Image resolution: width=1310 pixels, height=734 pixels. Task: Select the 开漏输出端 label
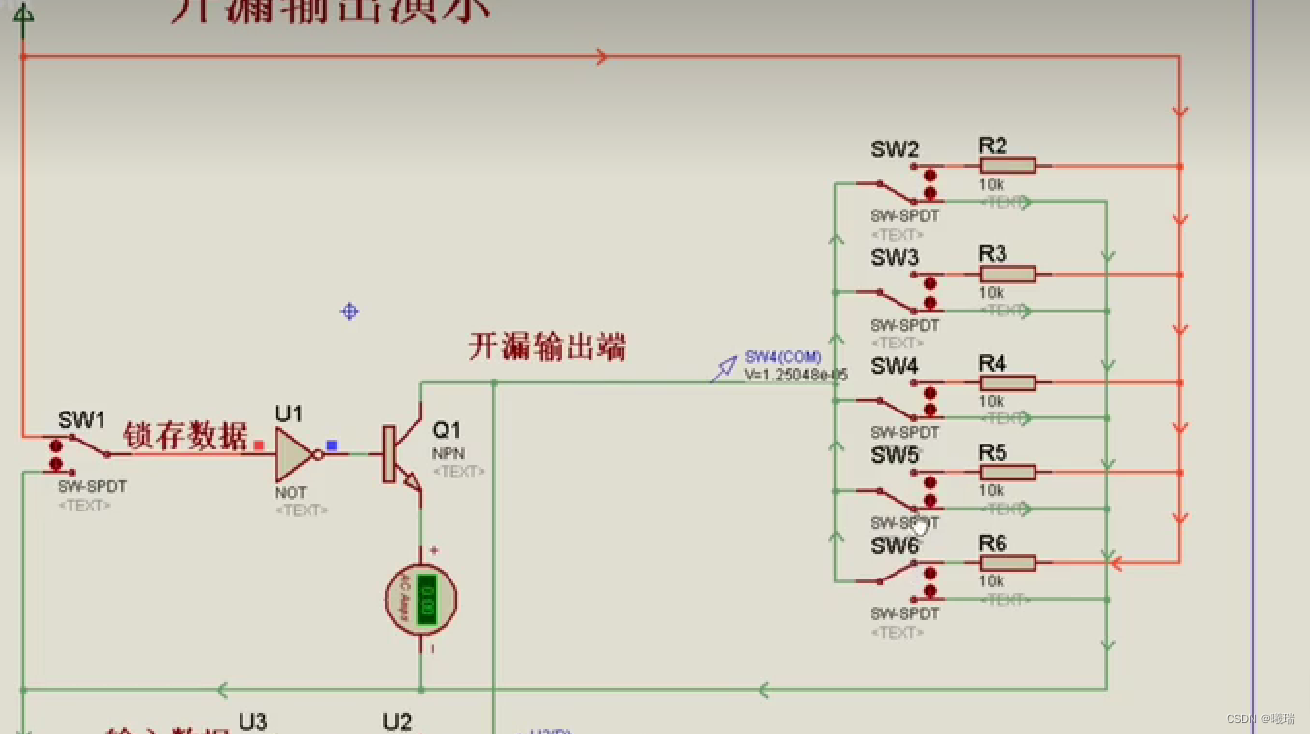tap(547, 347)
